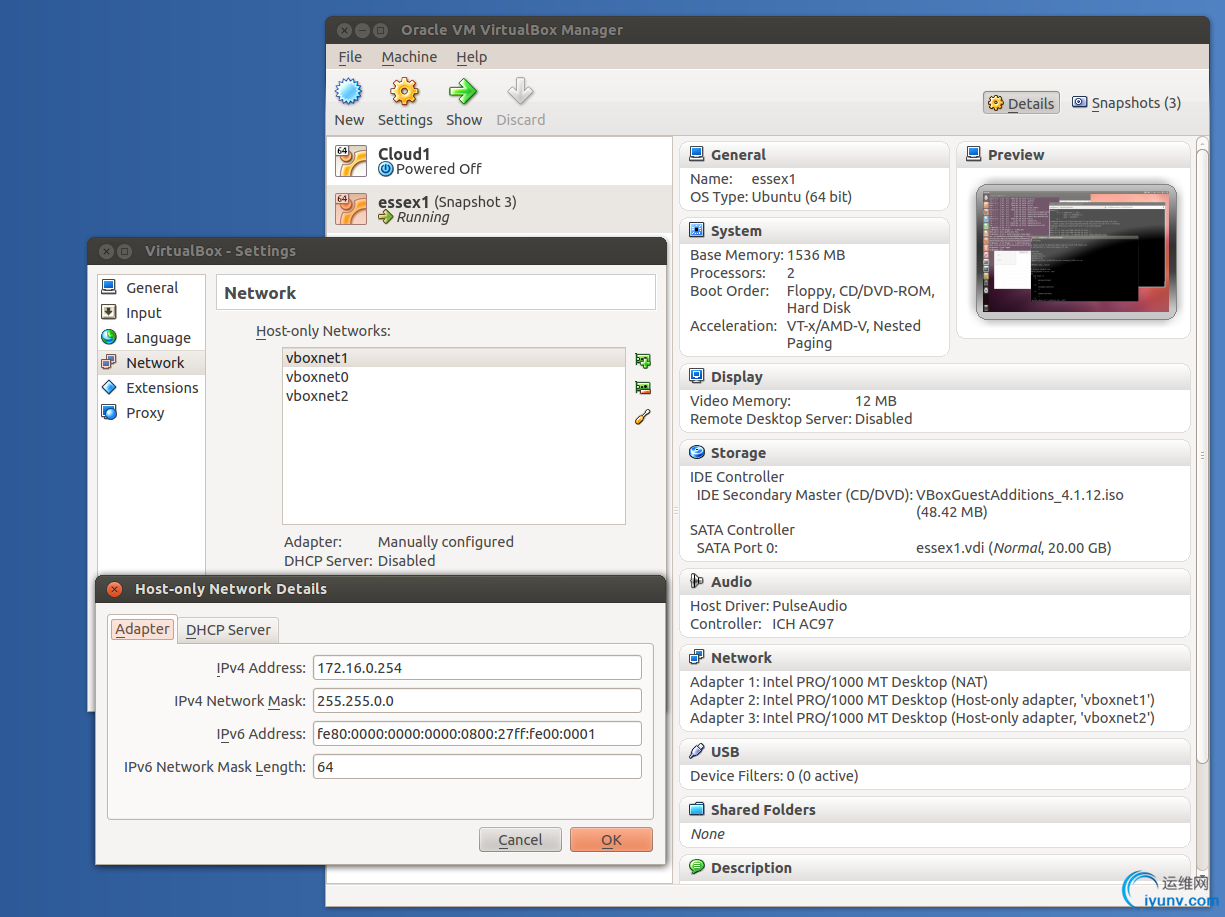
Task: Click the Host Driver PulseAudio text
Action: coord(768,606)
